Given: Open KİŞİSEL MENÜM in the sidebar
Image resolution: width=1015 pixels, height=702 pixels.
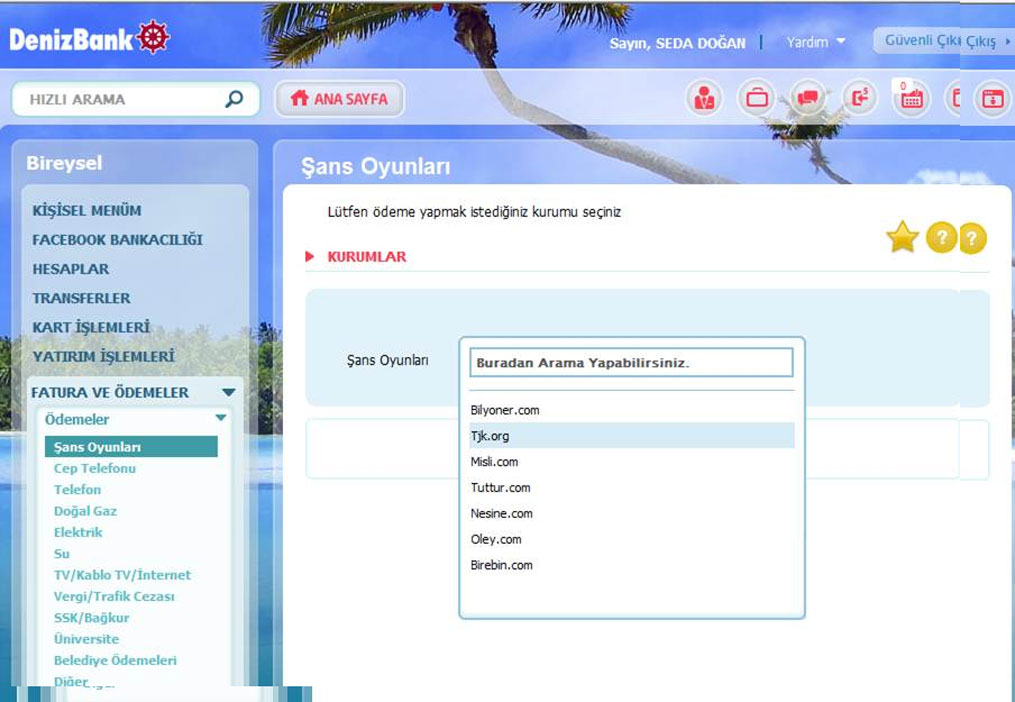Looking at the screenshot, I should pyautogui.click(x=87, y=210).
